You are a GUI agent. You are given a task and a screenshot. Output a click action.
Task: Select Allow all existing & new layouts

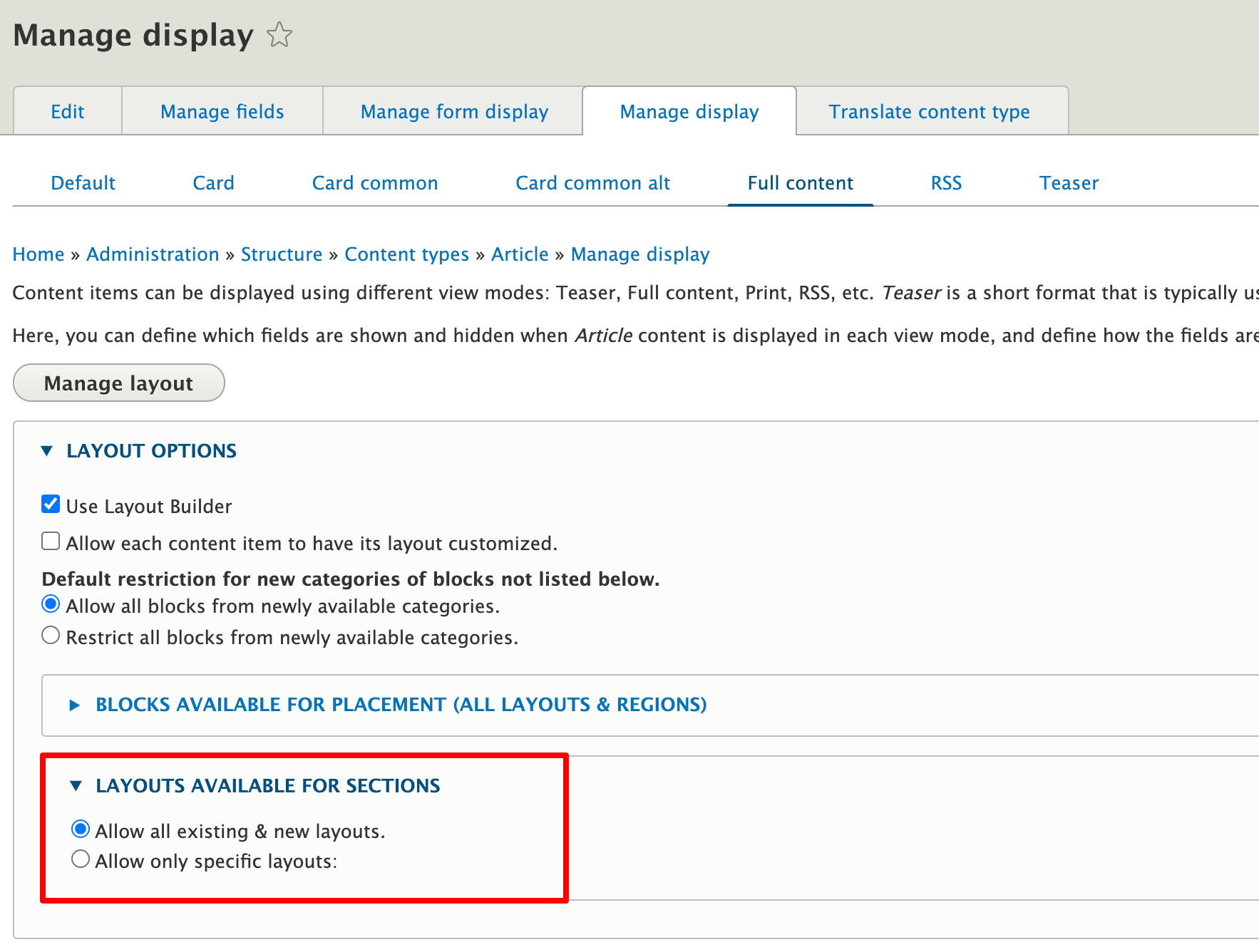tap(81, 829)
